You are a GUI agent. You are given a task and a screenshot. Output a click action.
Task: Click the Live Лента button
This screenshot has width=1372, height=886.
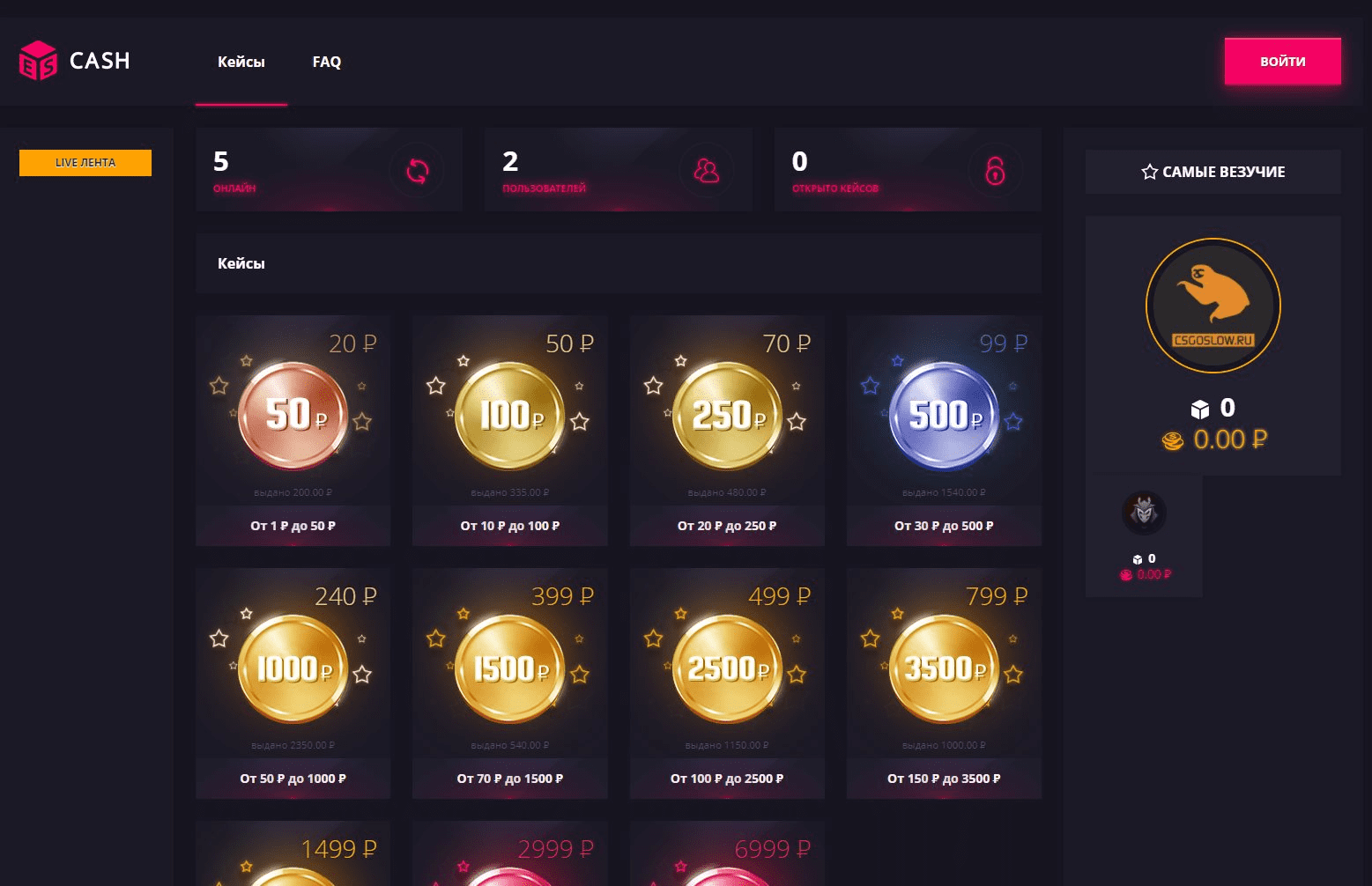(85, 162)
